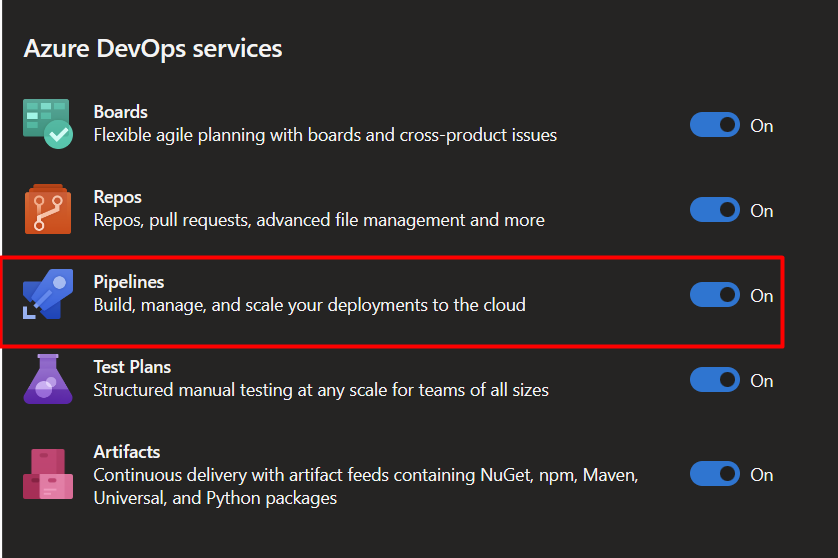Click the Azure DevOps services heading

tap(153, 49)
